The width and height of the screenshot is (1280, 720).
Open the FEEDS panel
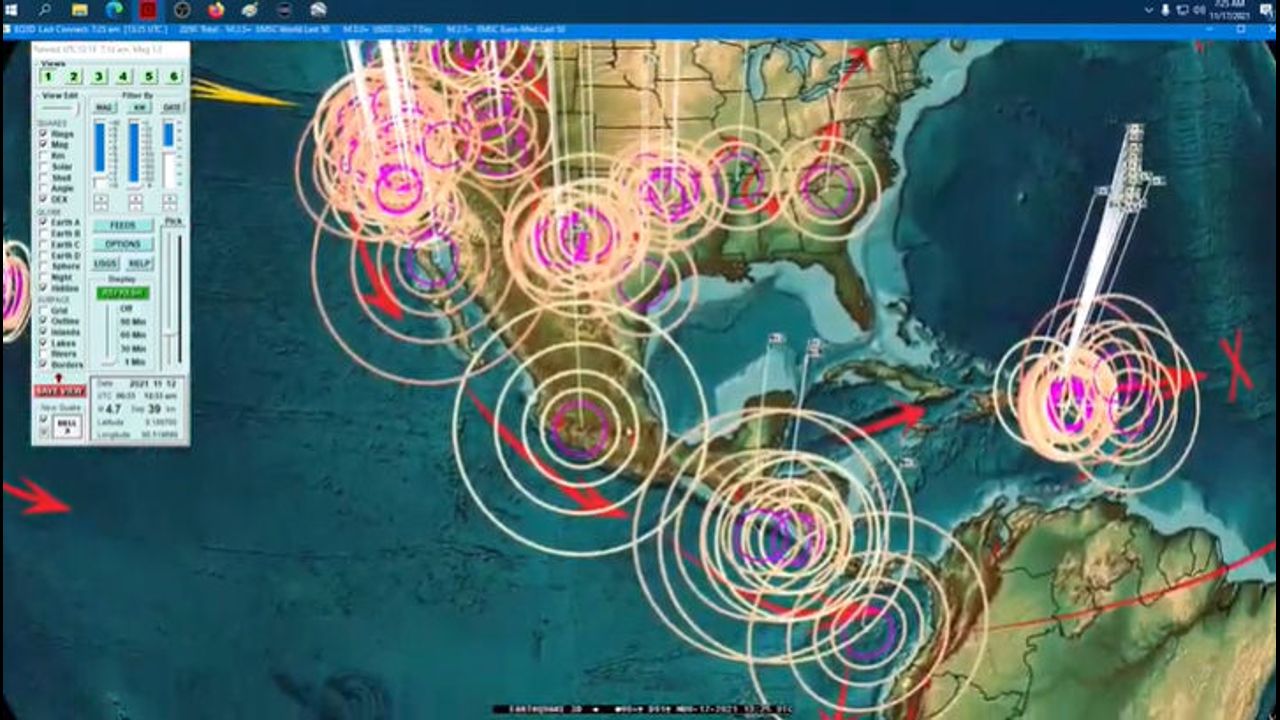(122, 225)
